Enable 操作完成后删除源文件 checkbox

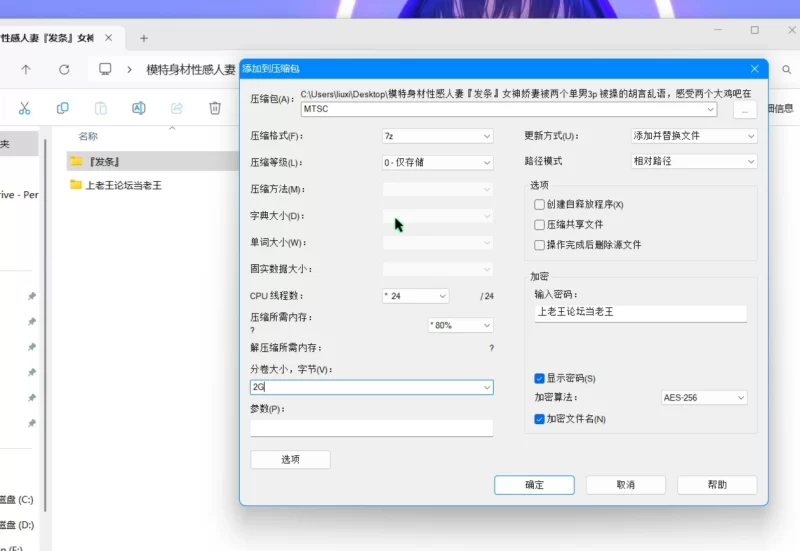[539, 245]
